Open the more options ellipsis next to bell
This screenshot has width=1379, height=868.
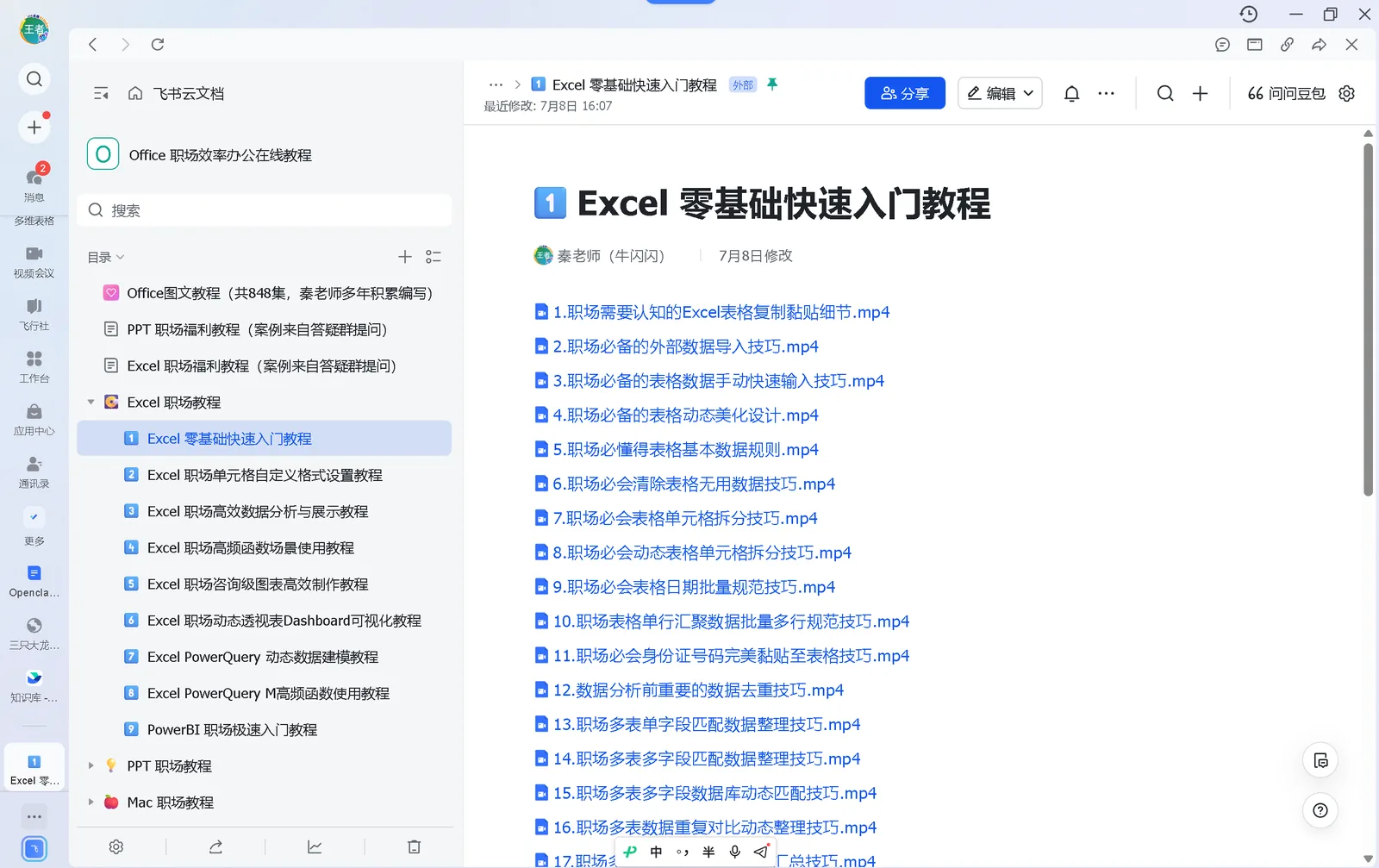pos(1106,93)
